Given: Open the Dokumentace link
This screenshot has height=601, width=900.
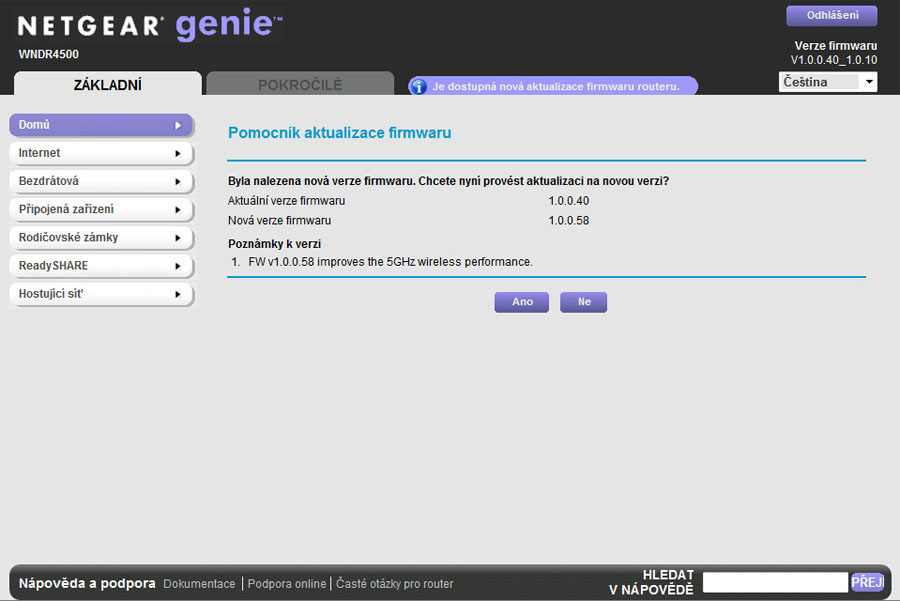Looking at the screenshot, I should (199, 584).
